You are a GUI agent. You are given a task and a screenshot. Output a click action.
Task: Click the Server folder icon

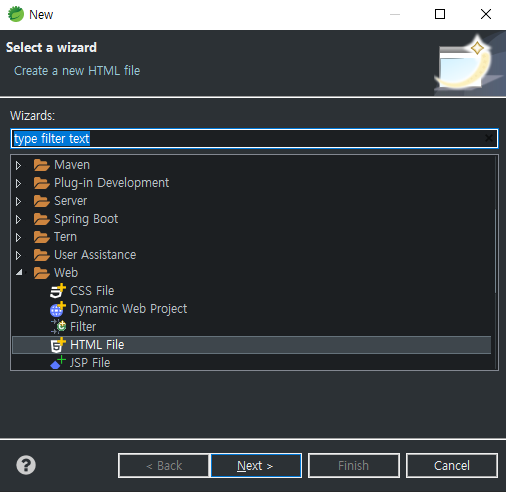click(42, 201)
